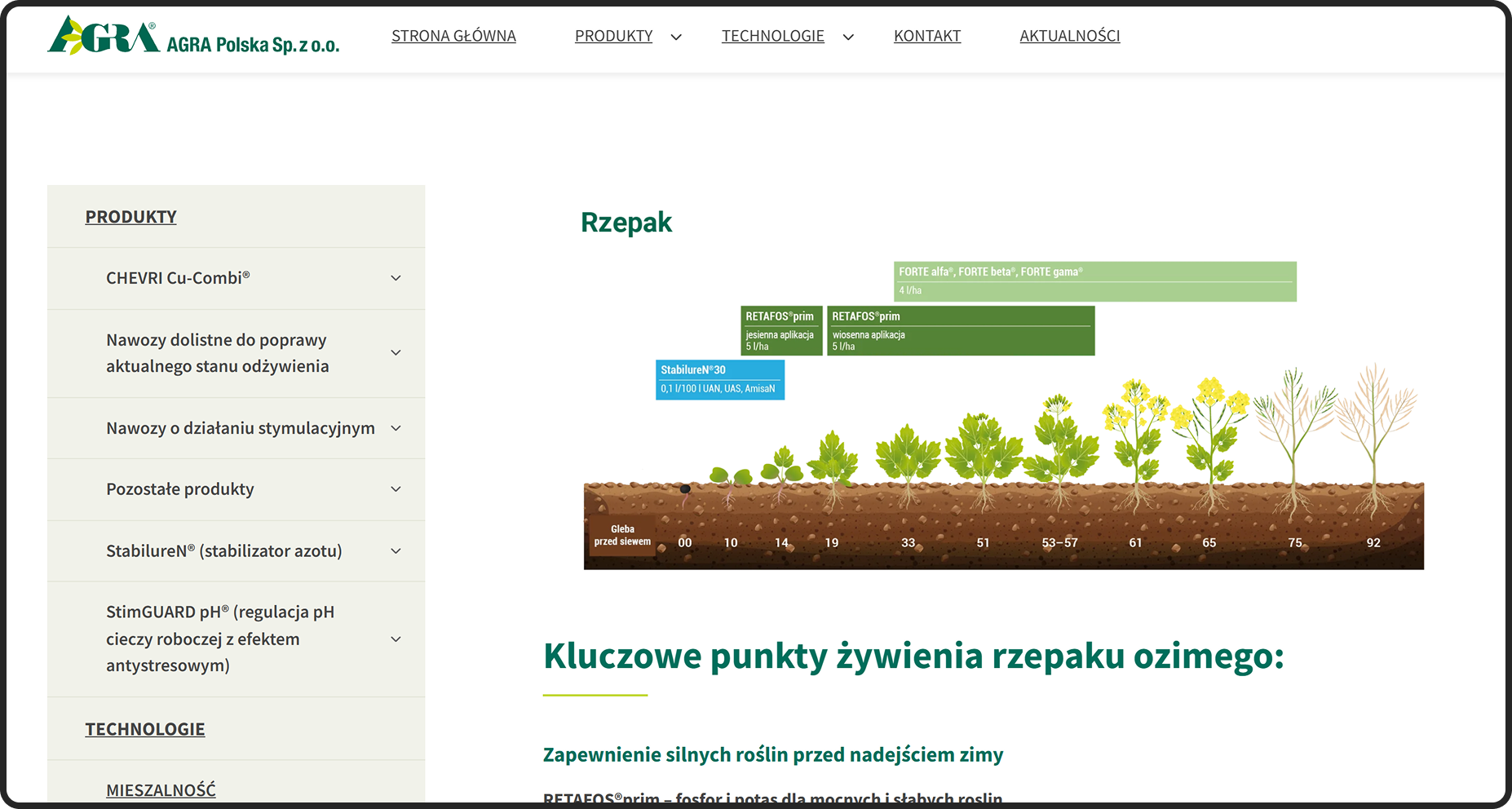Open the AKTUALNOŚCI page

click(x=1069, y=36)
